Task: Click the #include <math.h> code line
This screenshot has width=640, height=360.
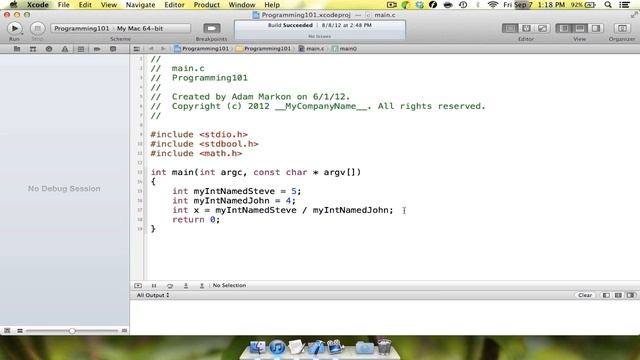Action: [196, 153]
